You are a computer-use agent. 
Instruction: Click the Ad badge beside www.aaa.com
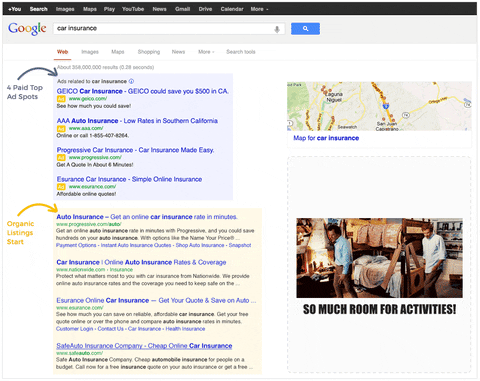click(x=61, y=128)
